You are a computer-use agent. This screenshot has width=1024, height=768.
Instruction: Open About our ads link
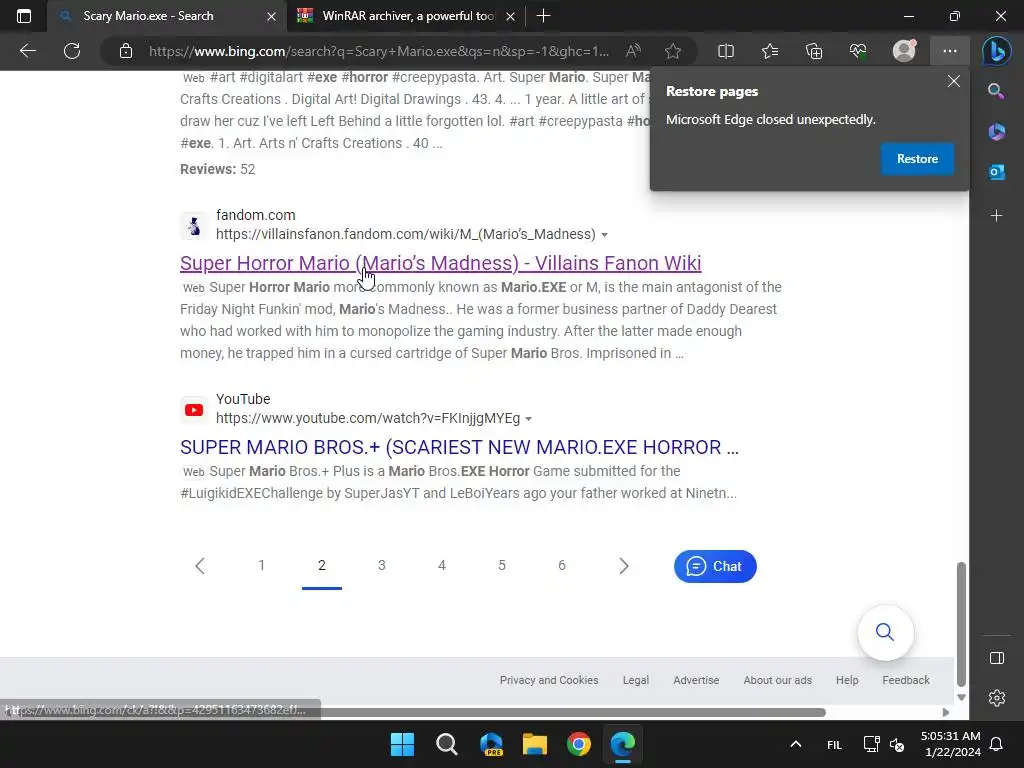point(777,680)
